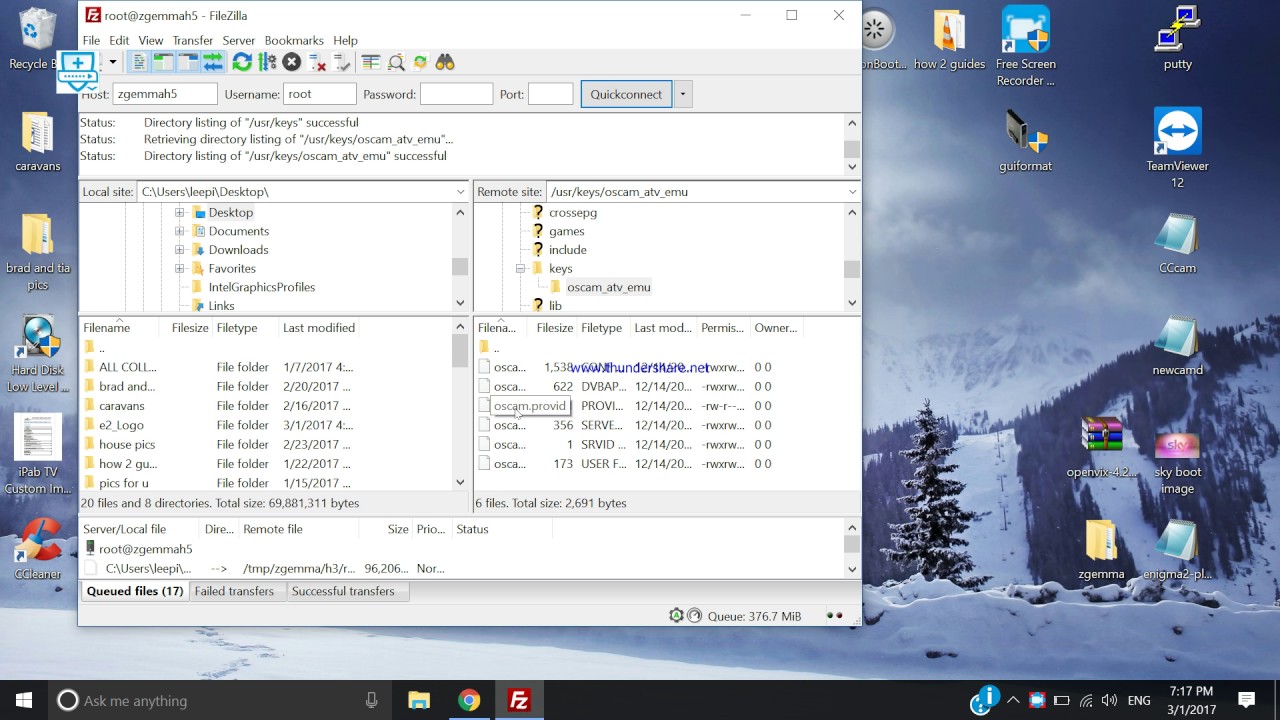The width and height of the screenshot is (1280, 720).
Task: Open Windows Start menu
Action: 24,700
